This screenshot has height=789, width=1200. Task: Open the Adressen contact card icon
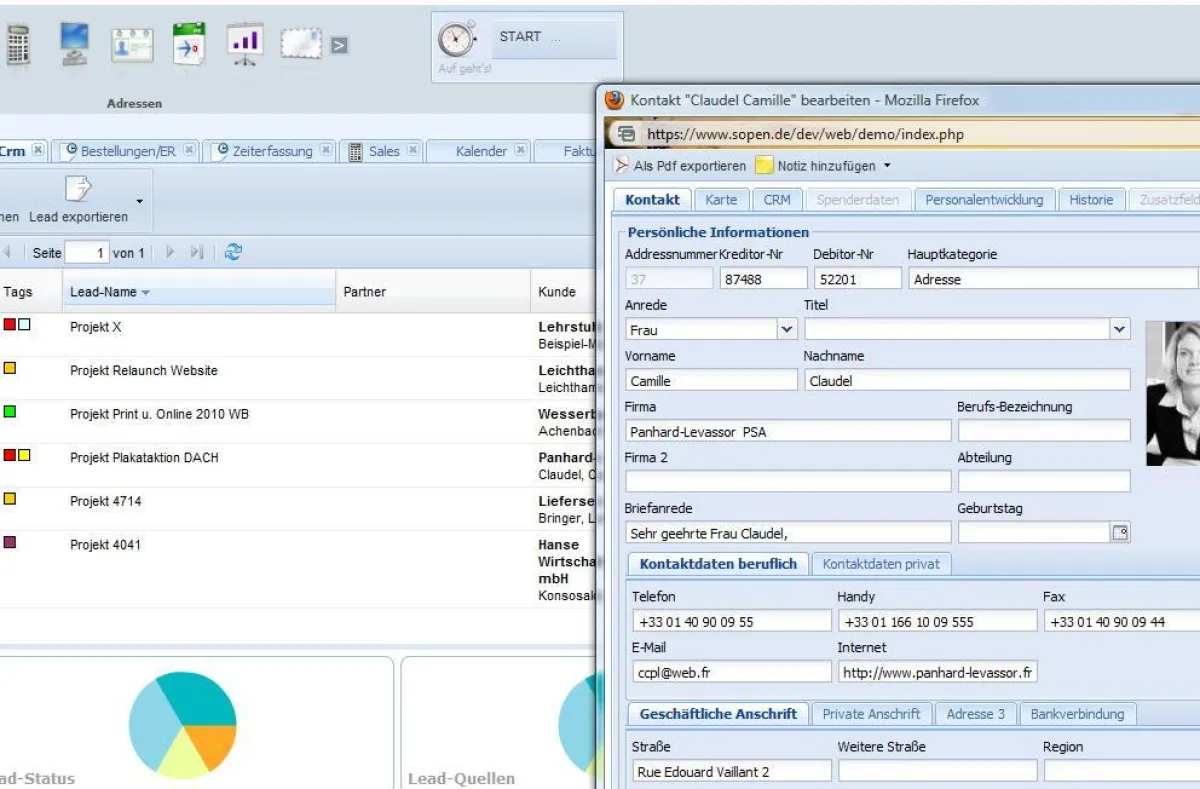point(132,46)
